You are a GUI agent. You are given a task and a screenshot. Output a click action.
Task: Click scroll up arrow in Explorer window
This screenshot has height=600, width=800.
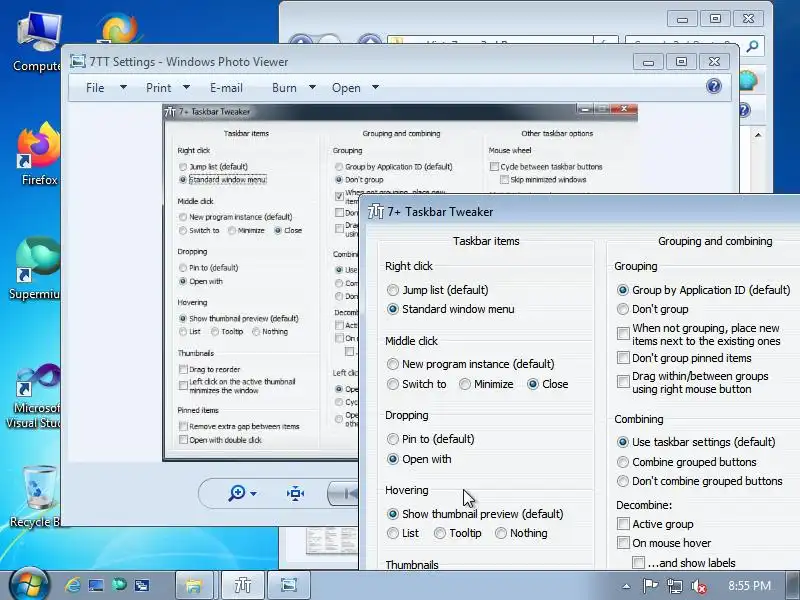(x=758, y=135)
